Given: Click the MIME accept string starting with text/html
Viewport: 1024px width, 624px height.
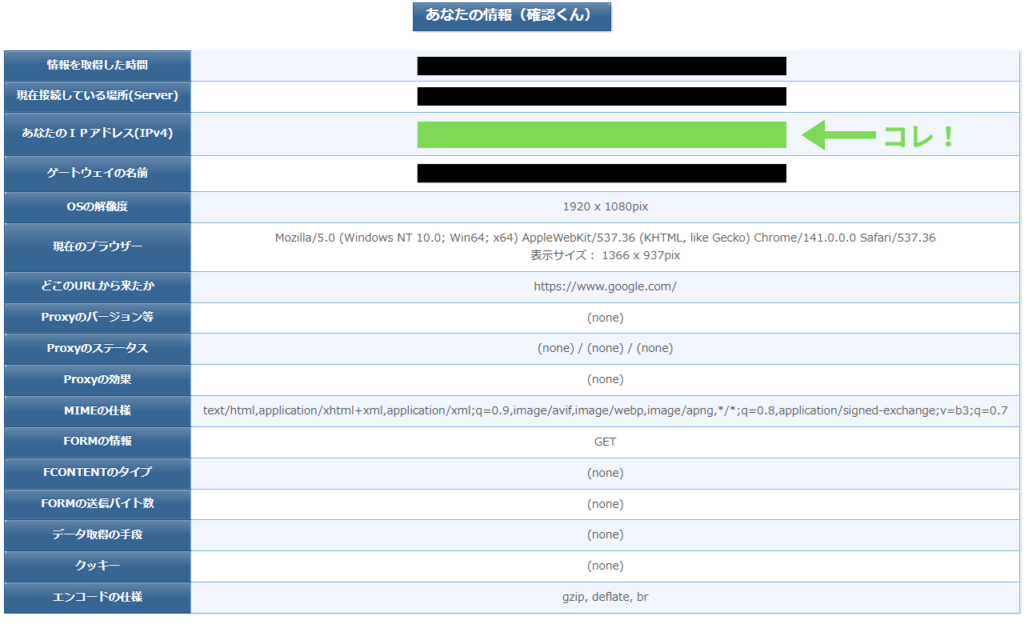Looking at the screenshot, I should point(605,411).
